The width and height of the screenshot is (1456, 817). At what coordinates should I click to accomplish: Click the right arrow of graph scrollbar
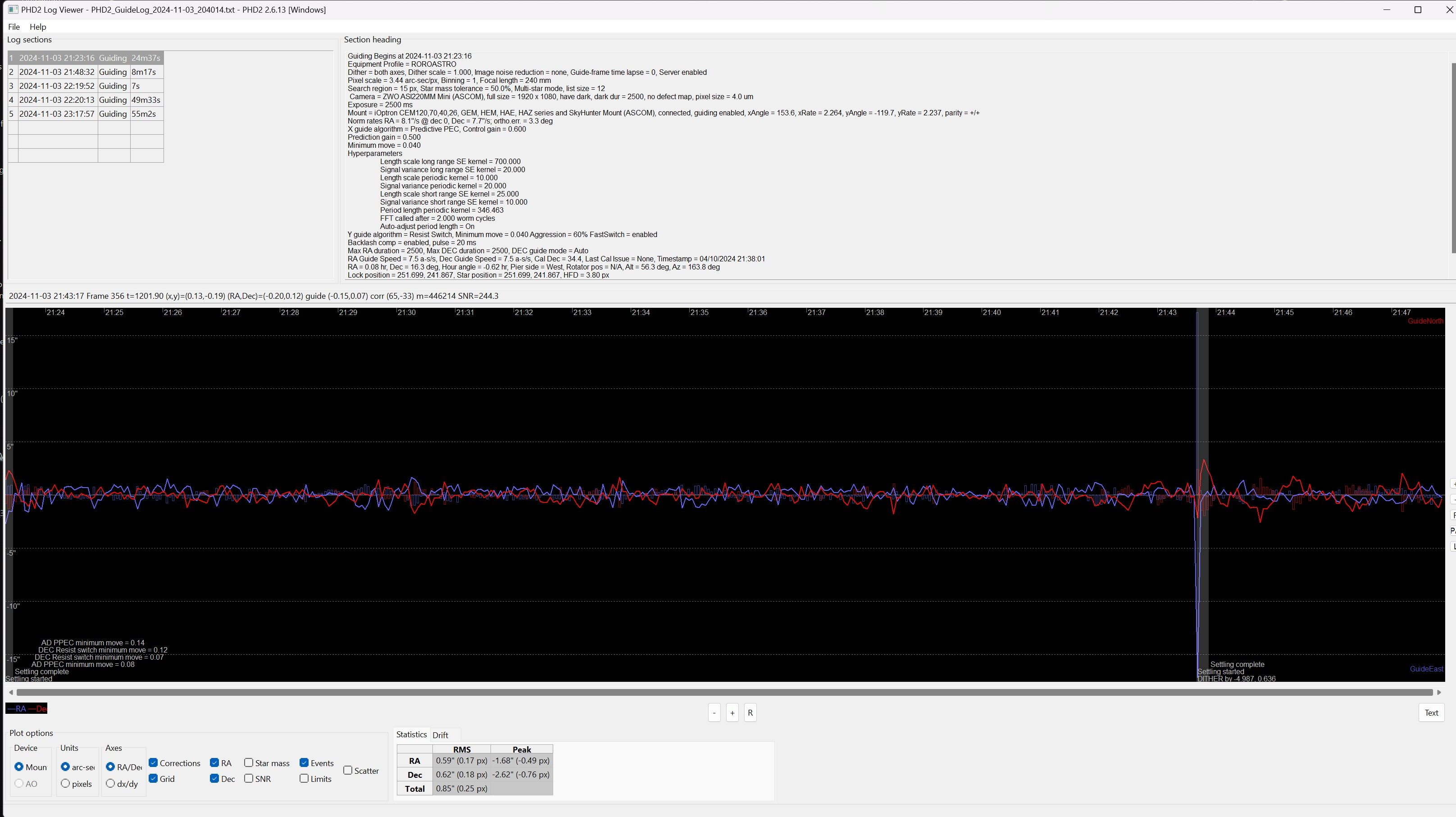[1439, 692]
